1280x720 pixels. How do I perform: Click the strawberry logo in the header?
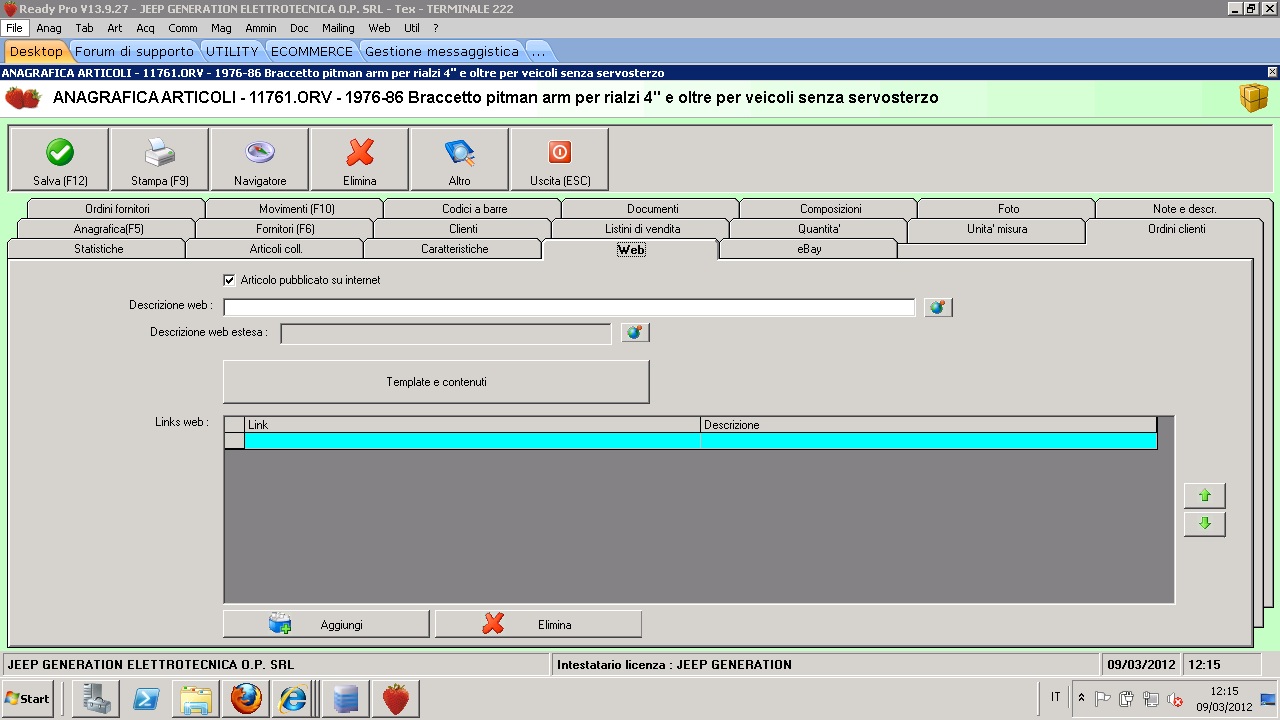pyautogui.click(x=23, y=98)
